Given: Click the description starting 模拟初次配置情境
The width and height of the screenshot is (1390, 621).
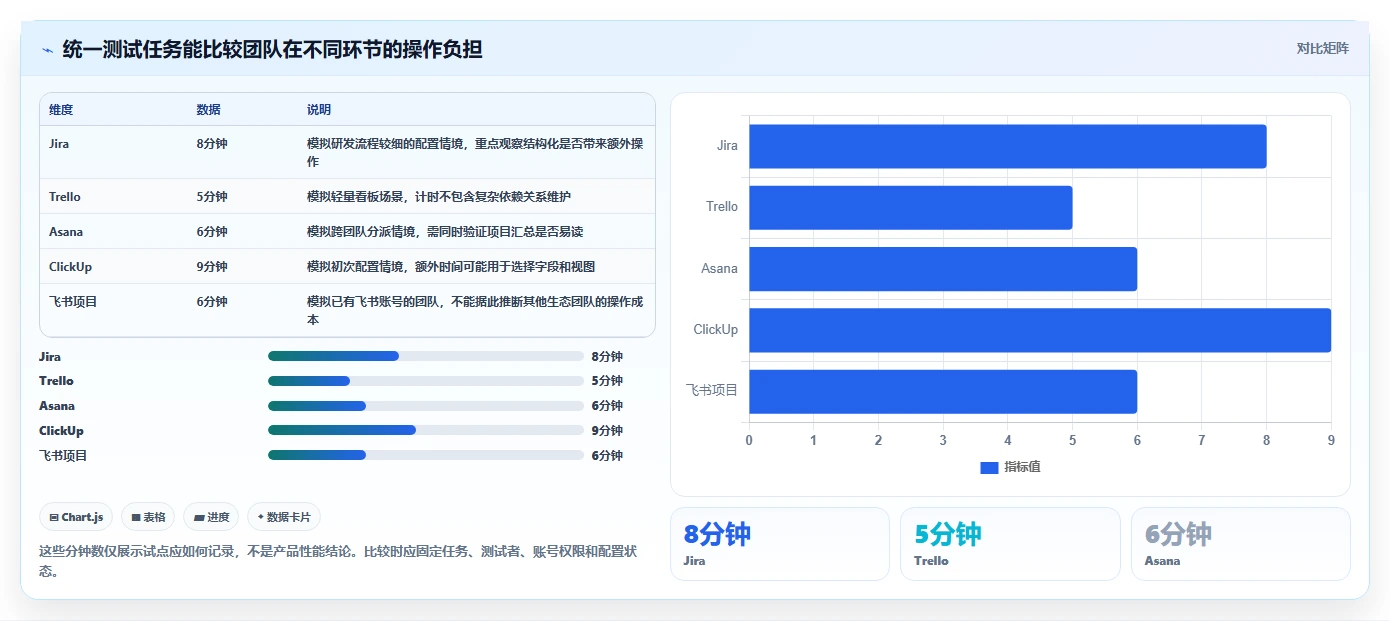Looking at the screenshot, I should pyautogui.click(x=451, y=267).
